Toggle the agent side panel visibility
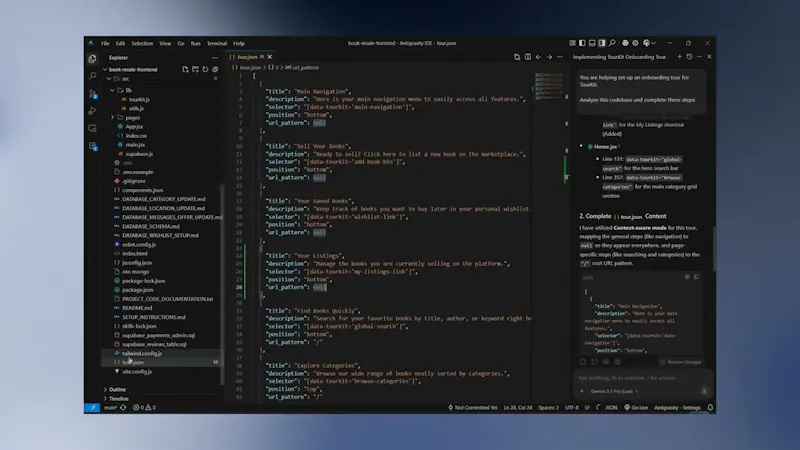The width and height of the screenshot is (800, 450). tap(602, 43)
